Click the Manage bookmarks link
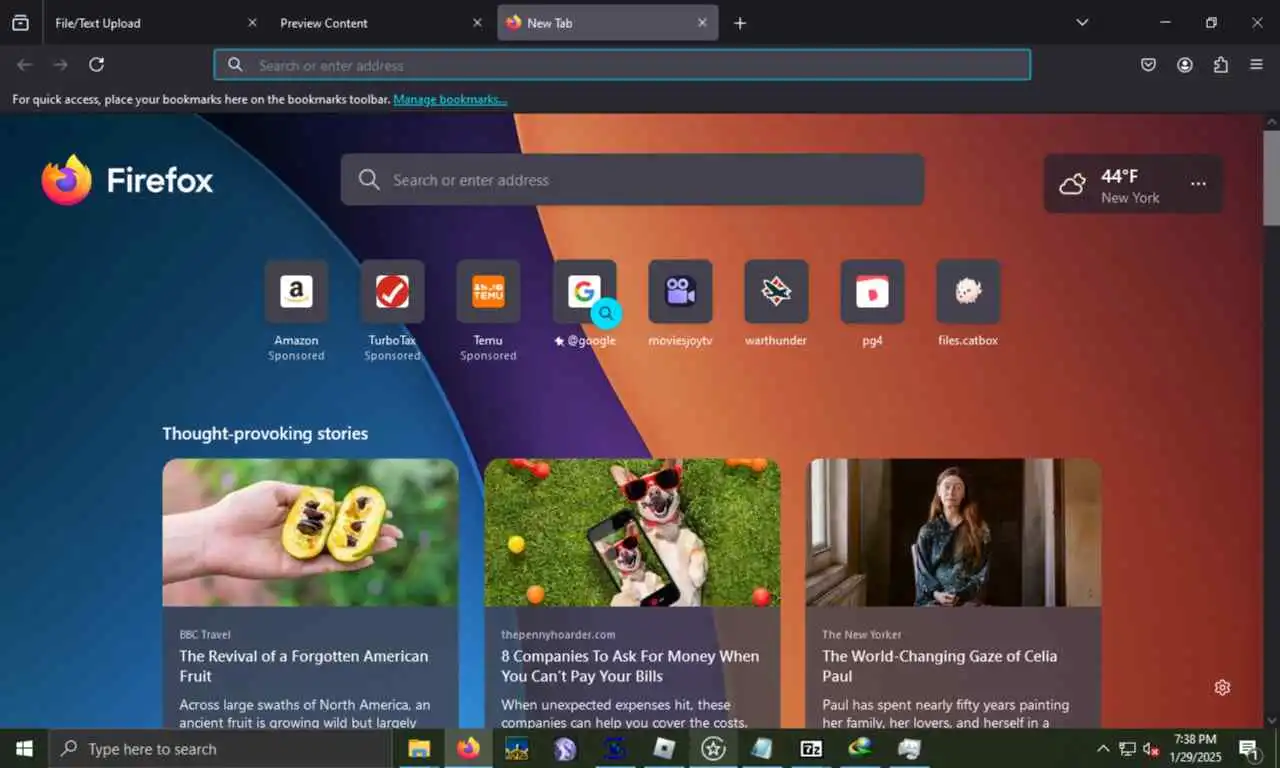This screenshot has height=768, width=1280. (x=450, y=100)
